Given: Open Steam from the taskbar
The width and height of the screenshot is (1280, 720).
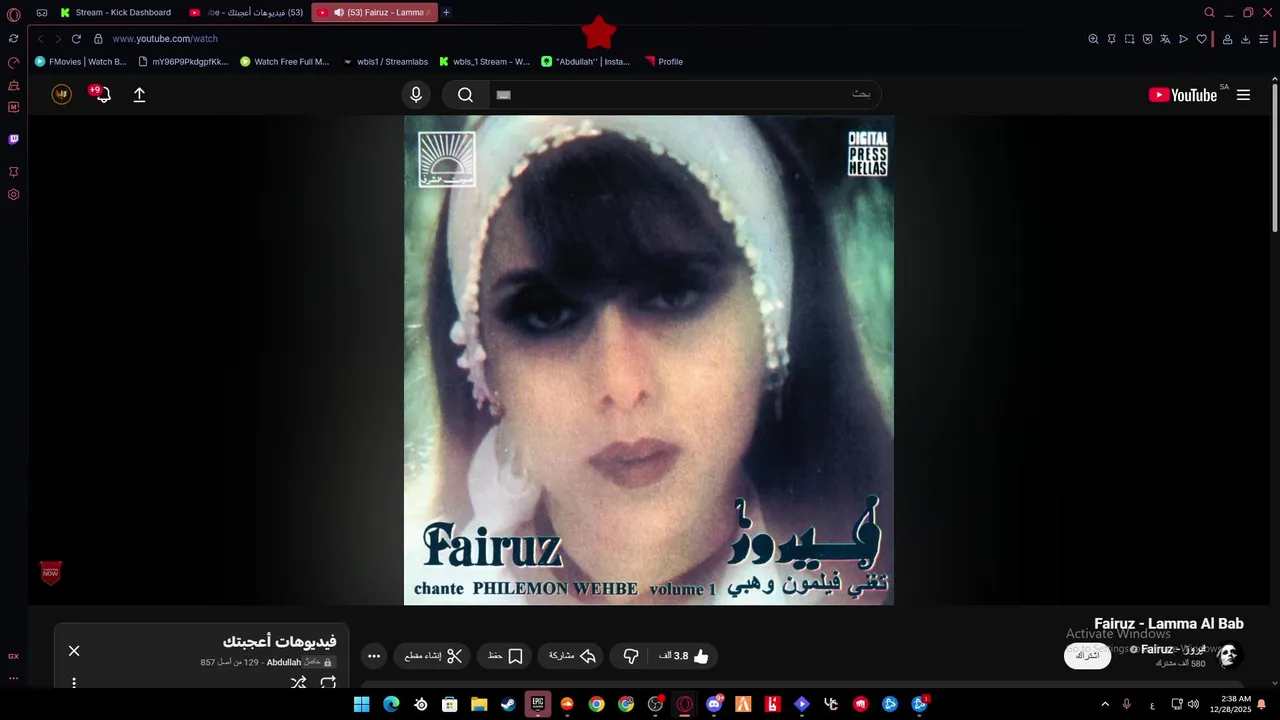Looking at the screenshot, I should click(x=508, y=704).
